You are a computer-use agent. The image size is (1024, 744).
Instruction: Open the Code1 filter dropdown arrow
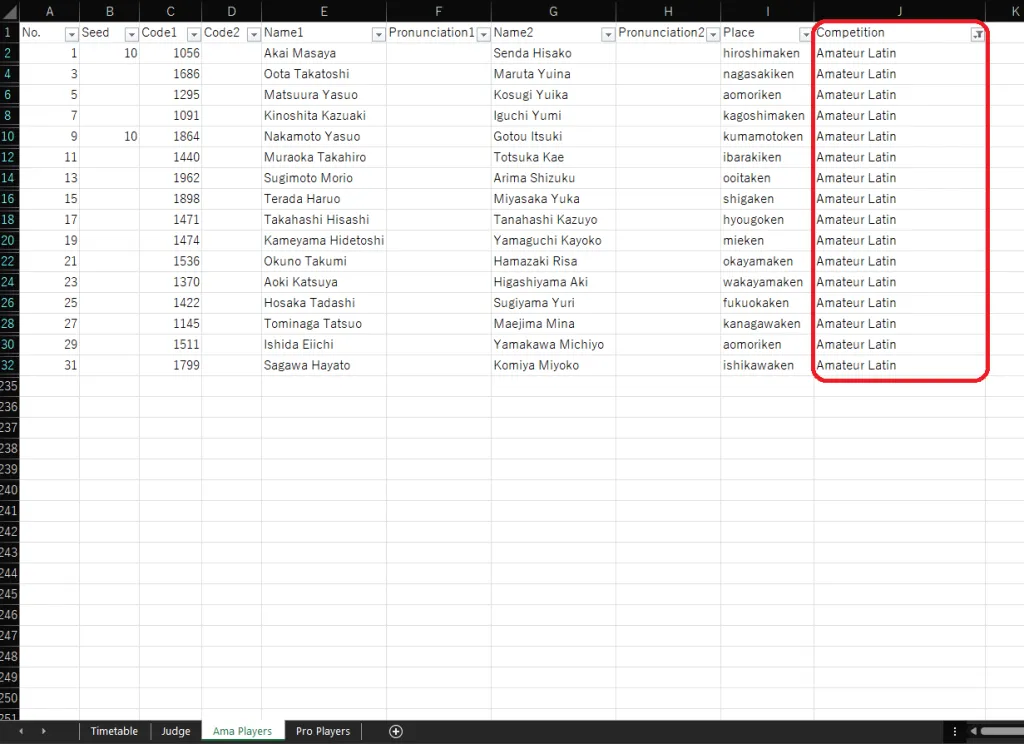click(192, 34)
